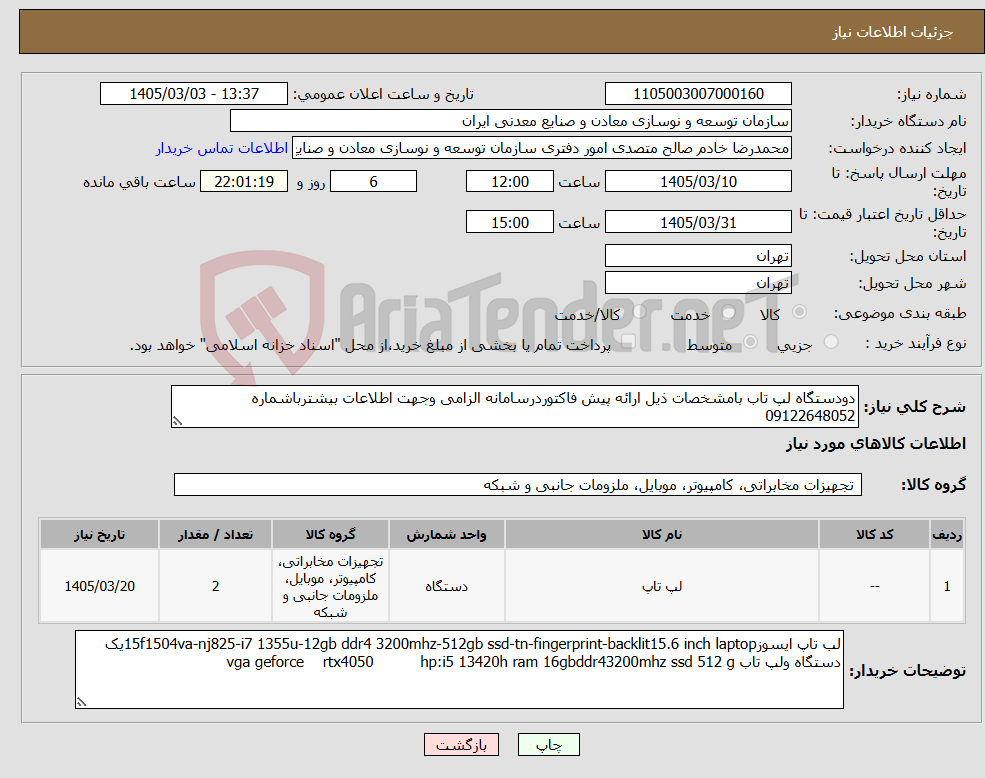The image size is (985, 778).
Task: Click the تعداد / مقدار column header
Action: pyautogui.click(x=215, y=534)
